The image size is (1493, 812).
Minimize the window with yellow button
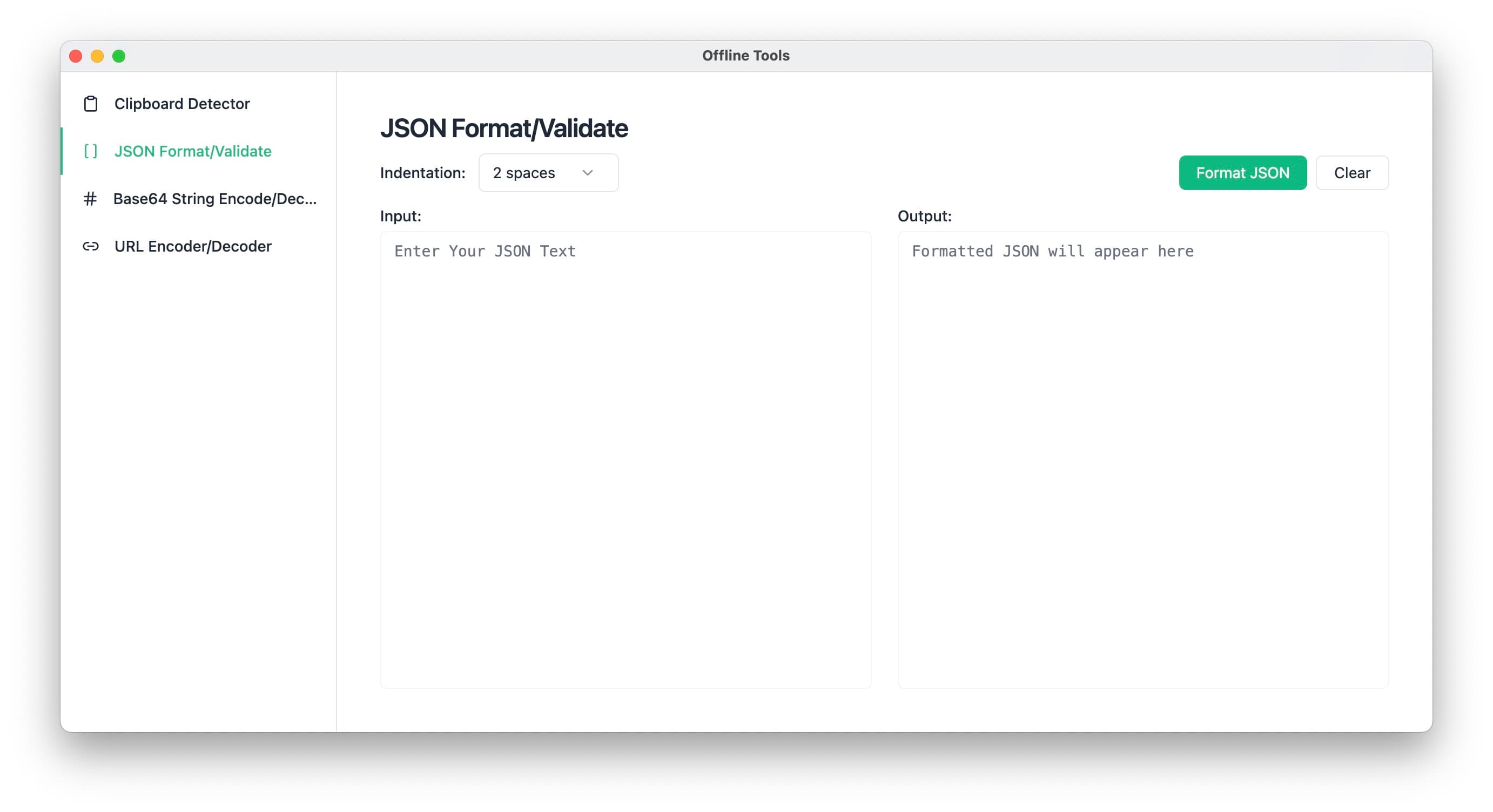97,56
